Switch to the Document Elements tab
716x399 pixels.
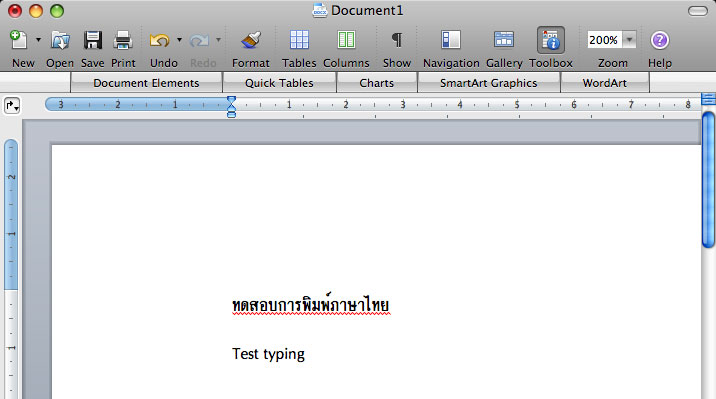coord(146,83)
